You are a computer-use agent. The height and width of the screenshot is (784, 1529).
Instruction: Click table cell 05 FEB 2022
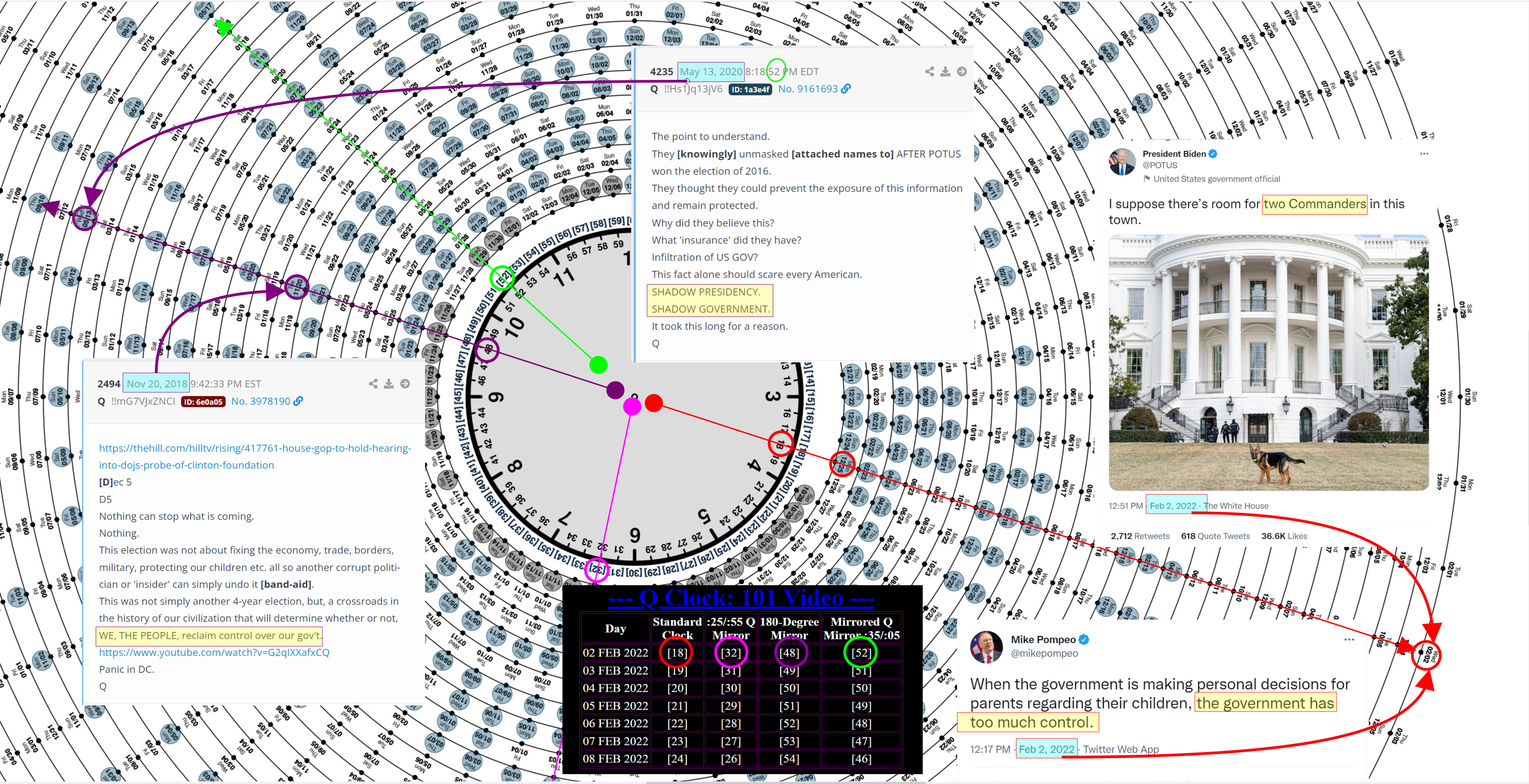[x=615, y=706]
